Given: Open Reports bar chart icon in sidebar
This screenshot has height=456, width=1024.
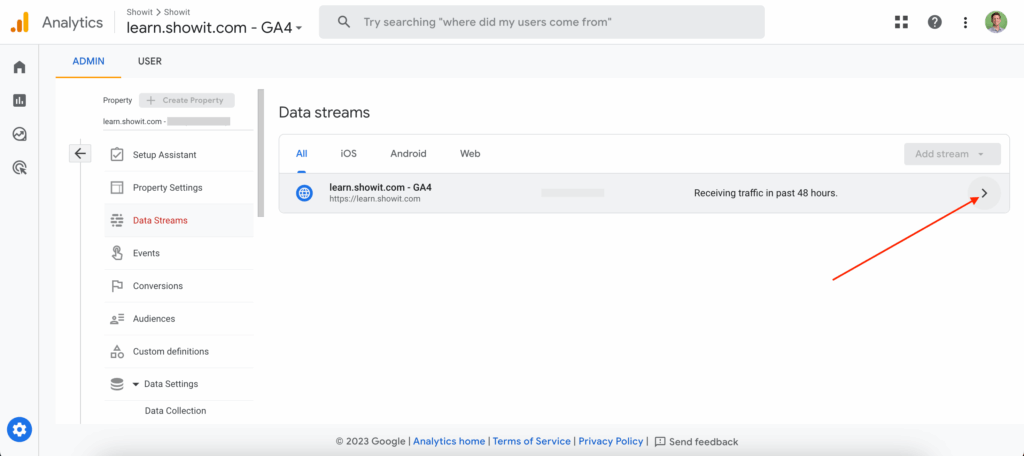Looking at the screenshot, I should click(19, 100).
